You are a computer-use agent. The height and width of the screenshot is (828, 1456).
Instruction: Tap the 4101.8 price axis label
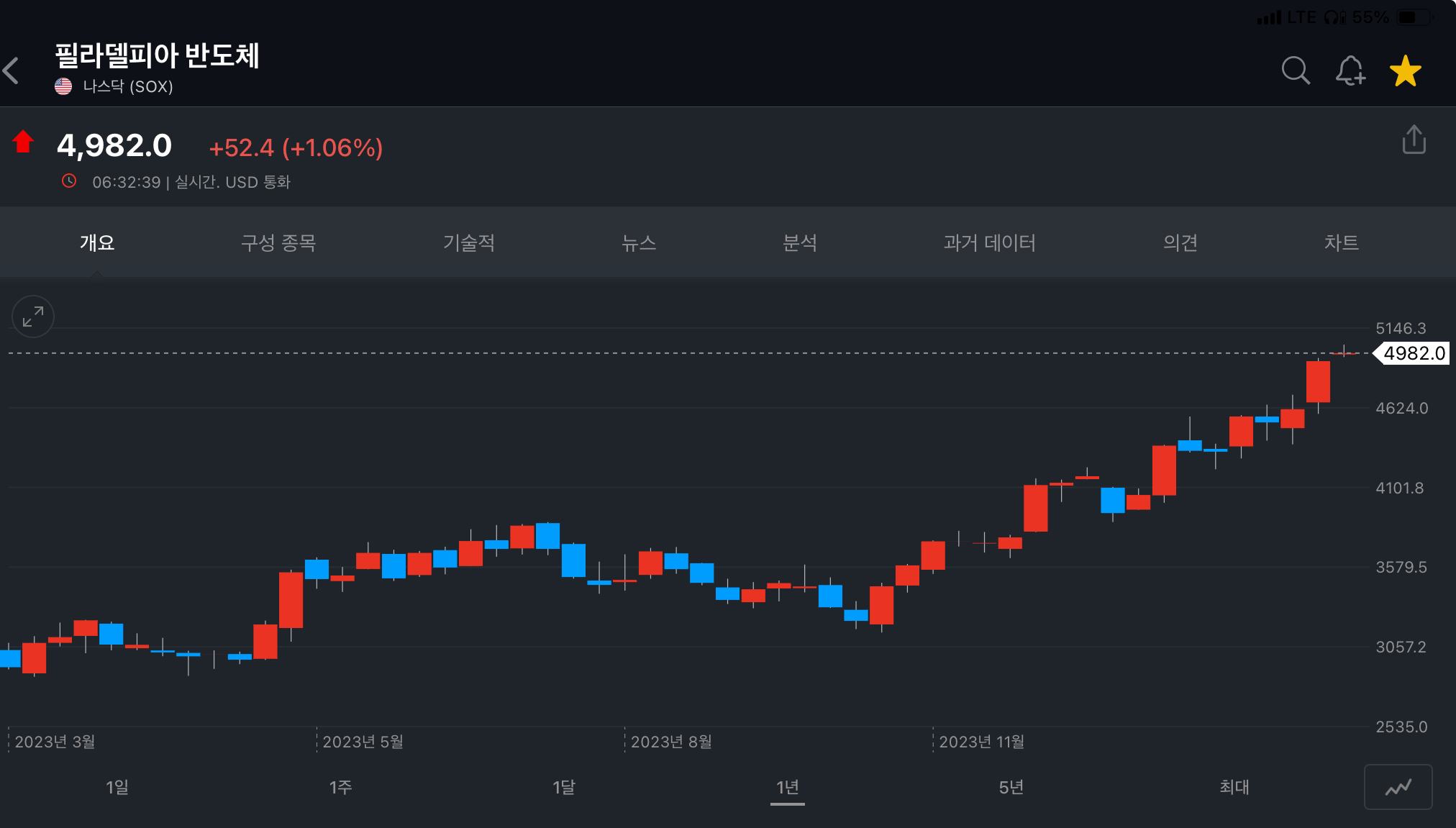point(1400,488)
